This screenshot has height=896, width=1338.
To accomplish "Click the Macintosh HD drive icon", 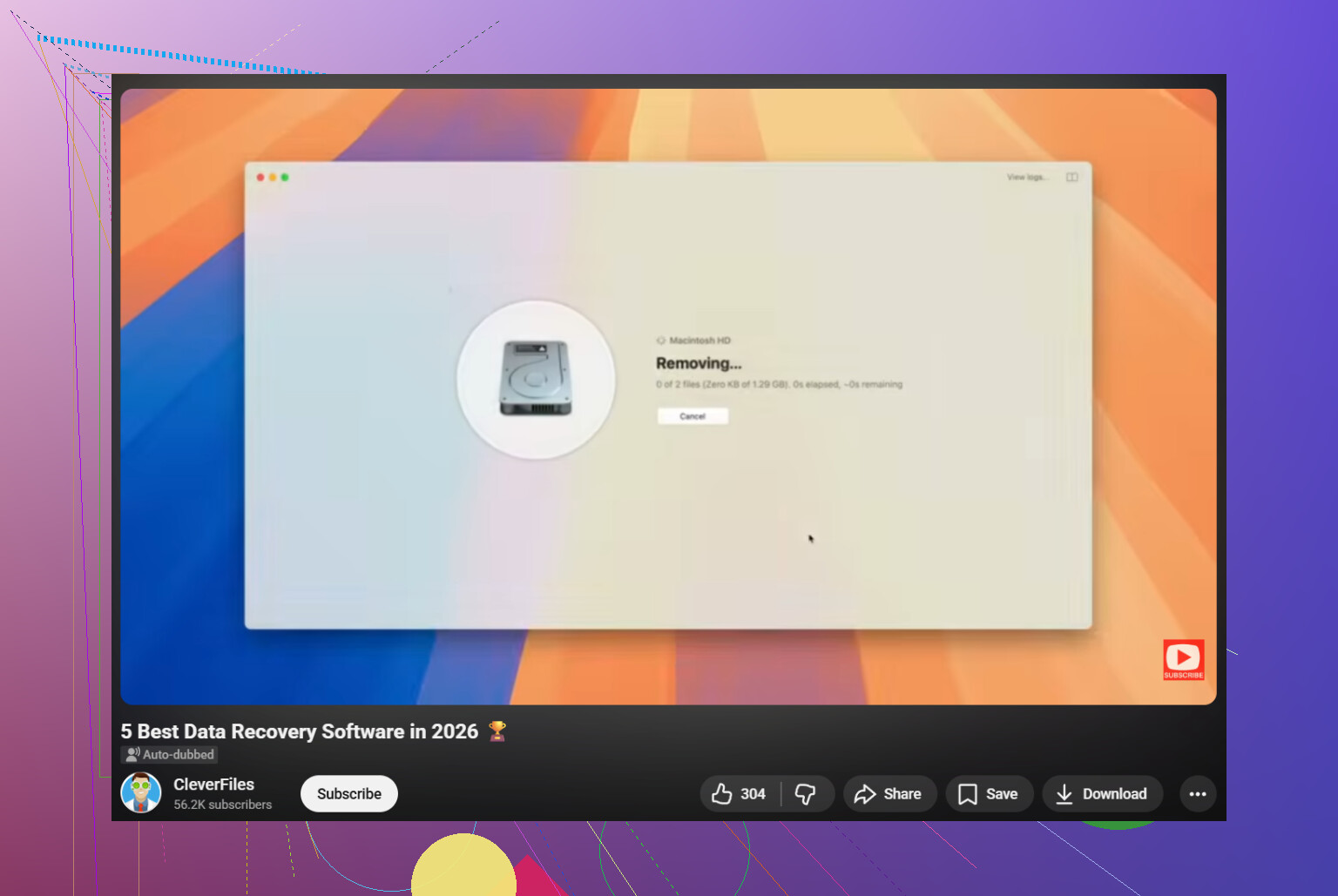I will tap(536, 379).
